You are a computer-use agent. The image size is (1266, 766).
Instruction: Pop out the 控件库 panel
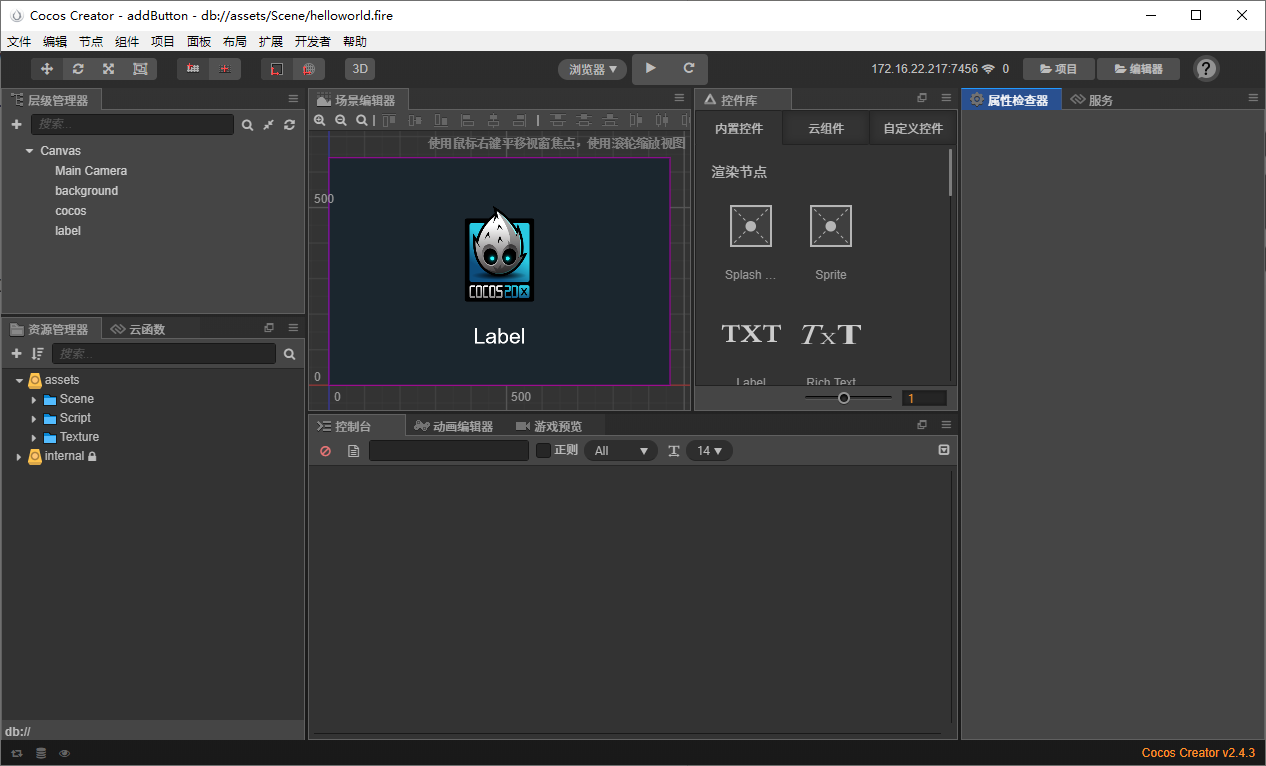[x=922, y=98]
